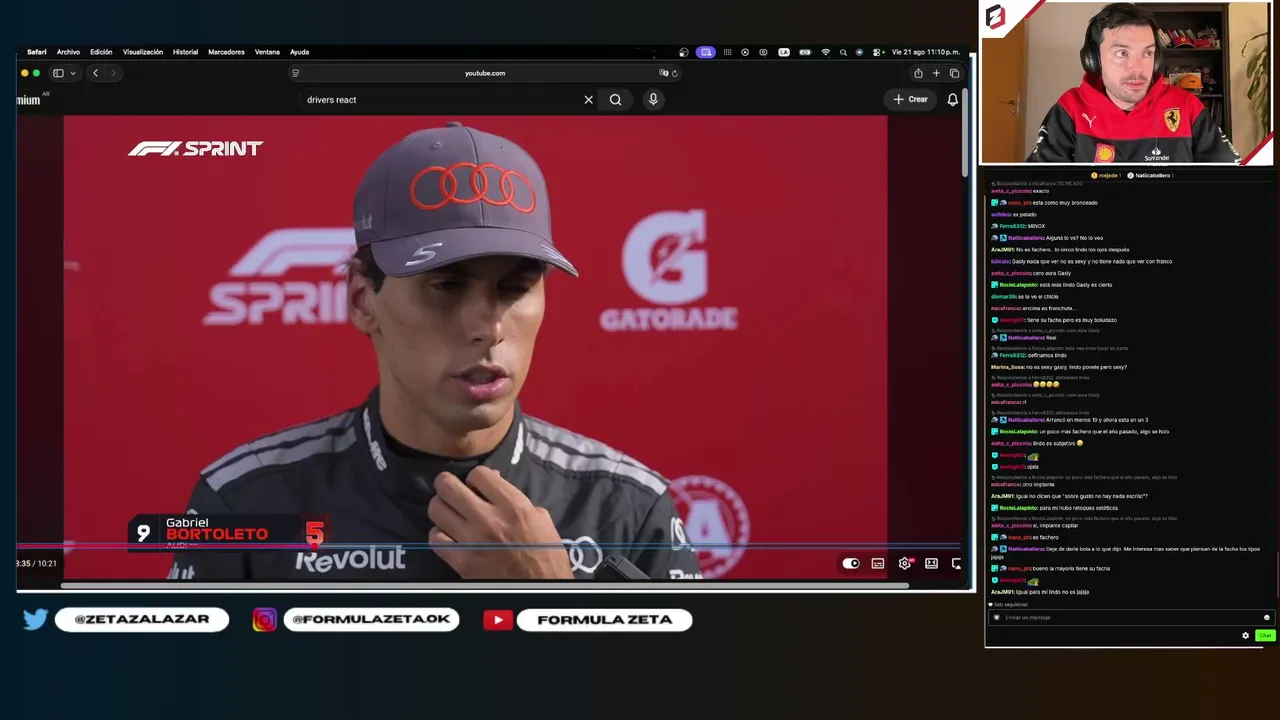Viewport: 1280px width, 720px height.
Task: Go forward with the Safari forward arrow
Action: [113, 73]
